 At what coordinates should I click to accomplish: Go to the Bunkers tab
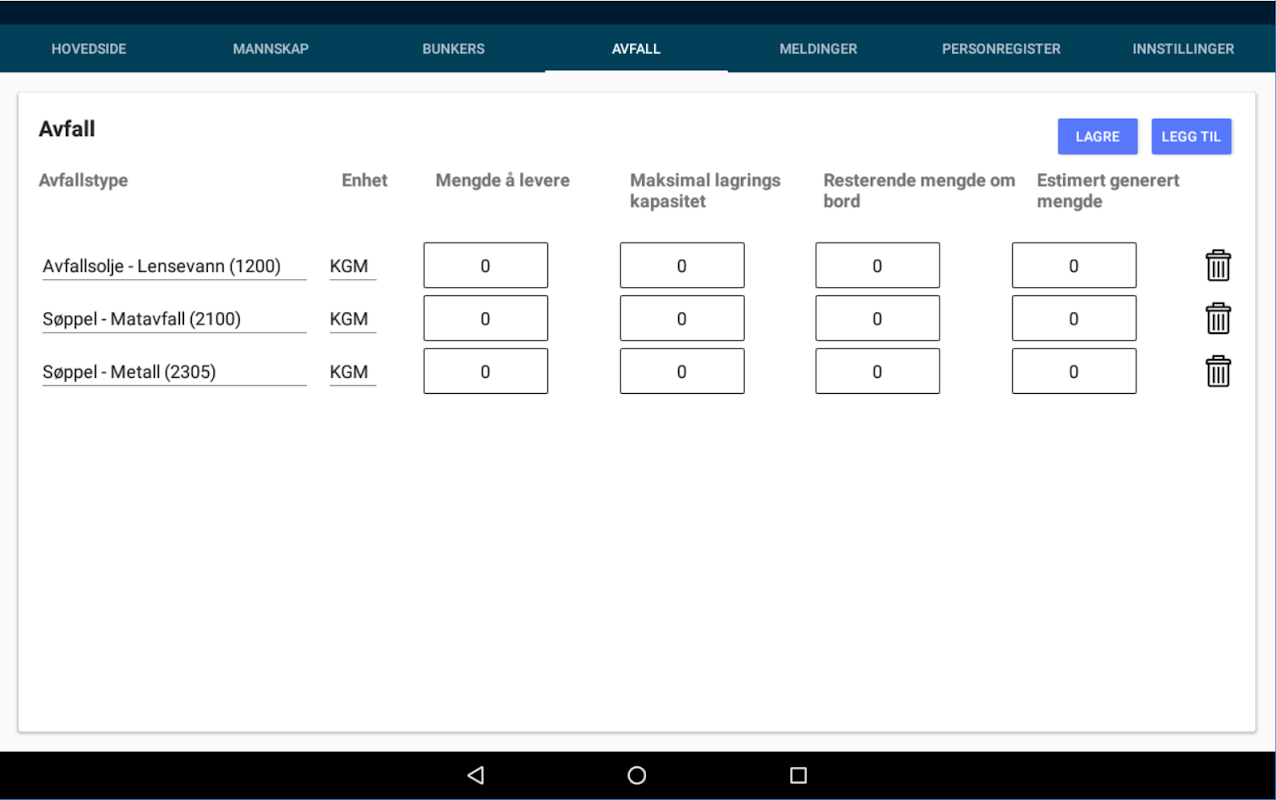pyautogui.click(x=453, y=49)
